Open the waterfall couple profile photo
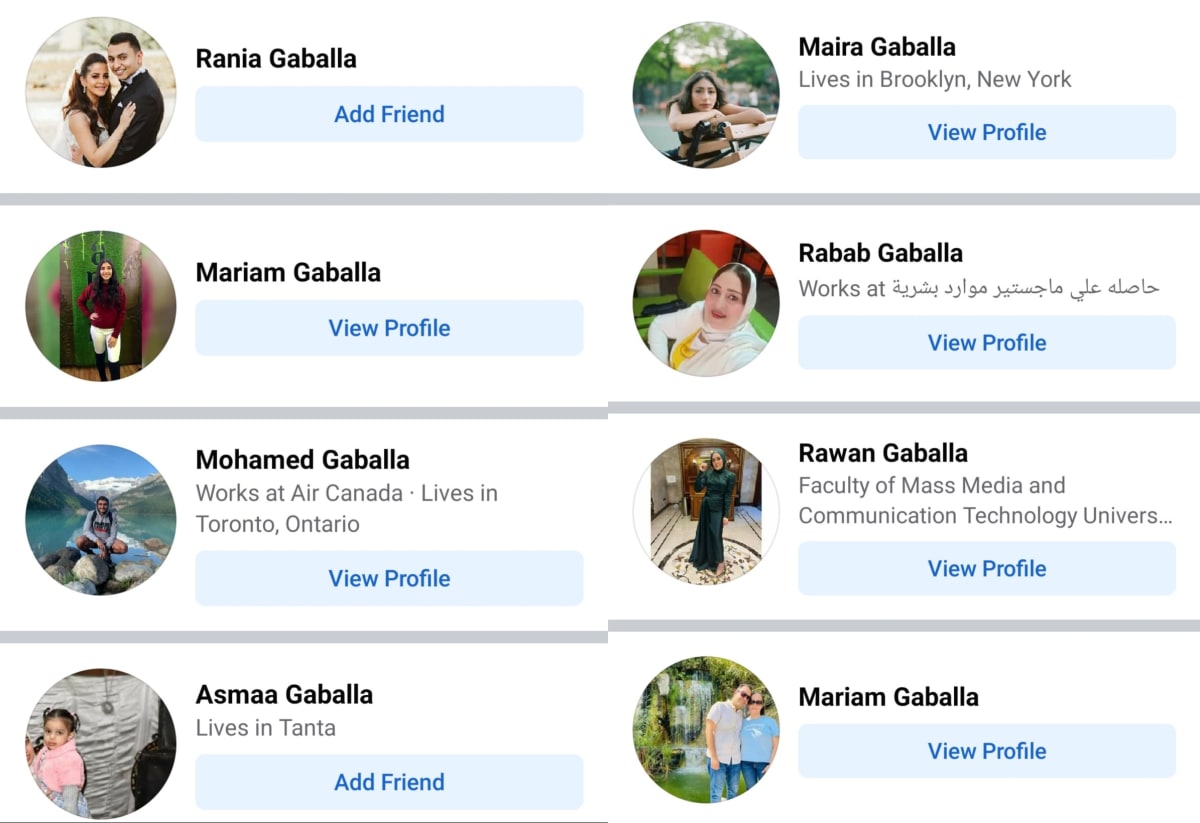The height and width of the screenshot is (823, 1200). [x=706, y=729]
